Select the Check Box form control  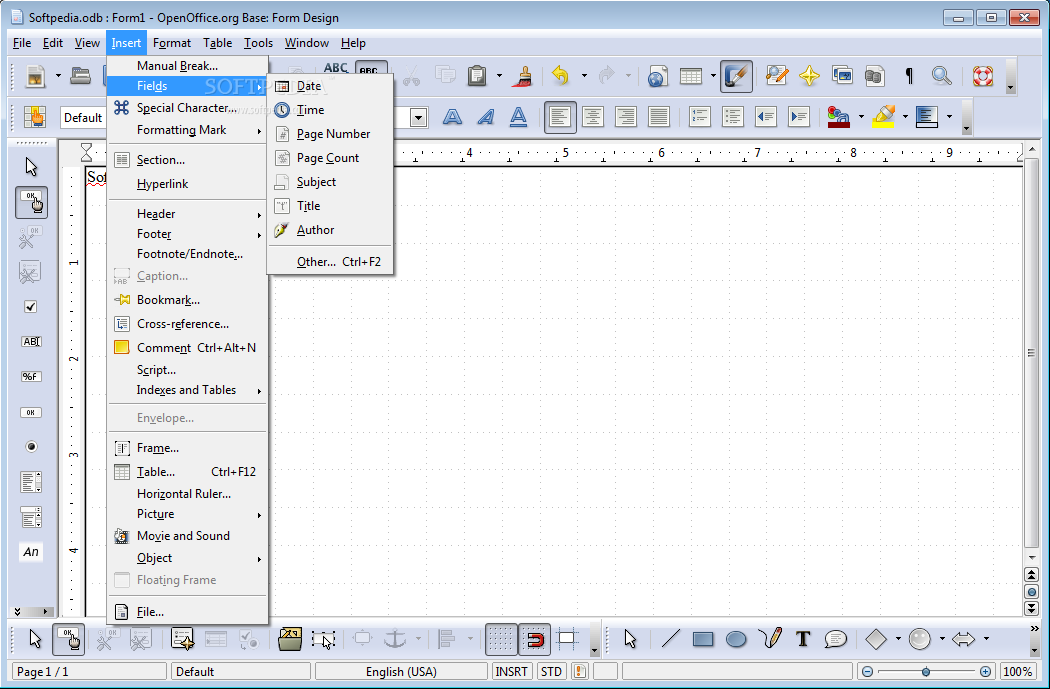[x=31, y=307]
